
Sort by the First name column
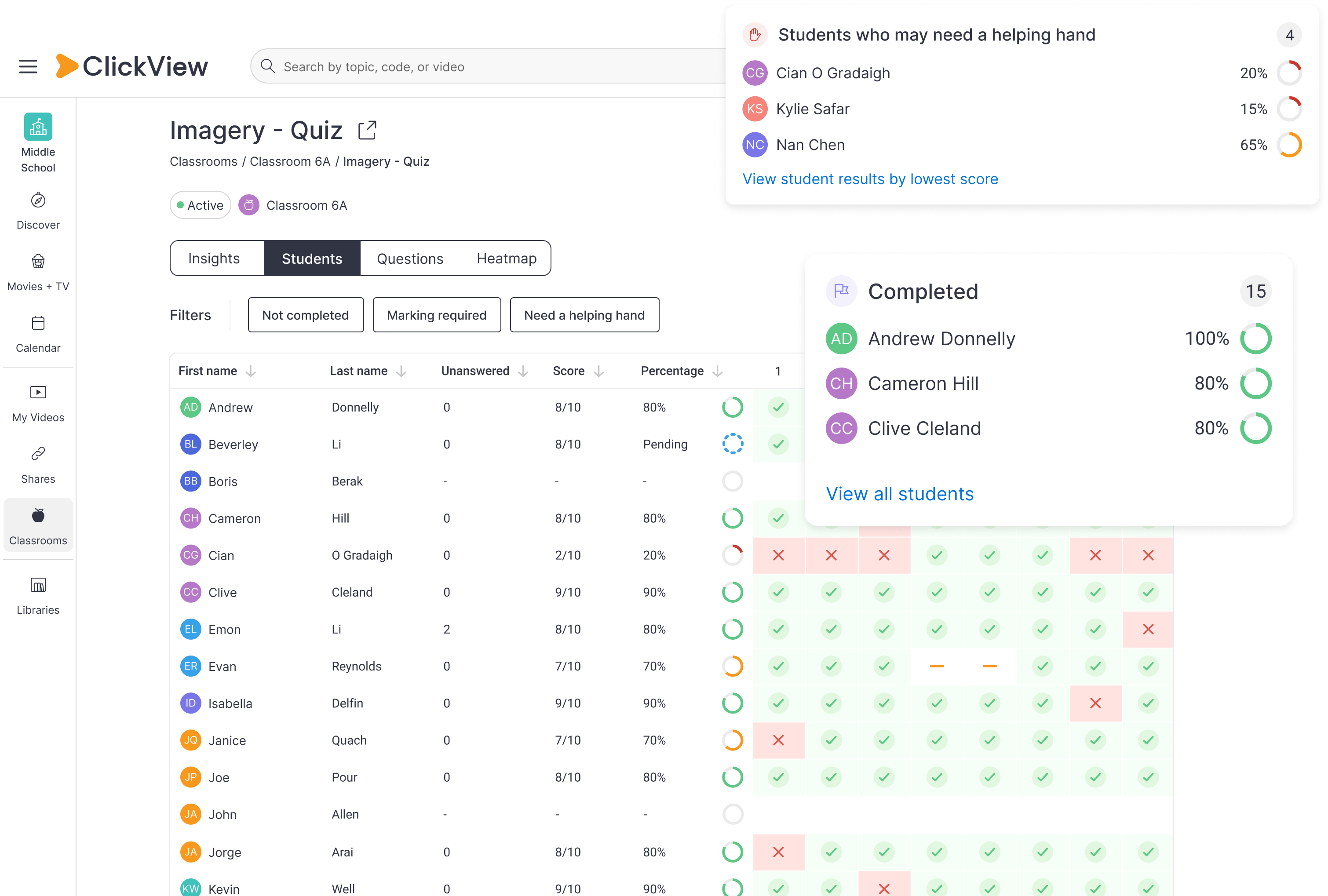(x=217, y=371)
